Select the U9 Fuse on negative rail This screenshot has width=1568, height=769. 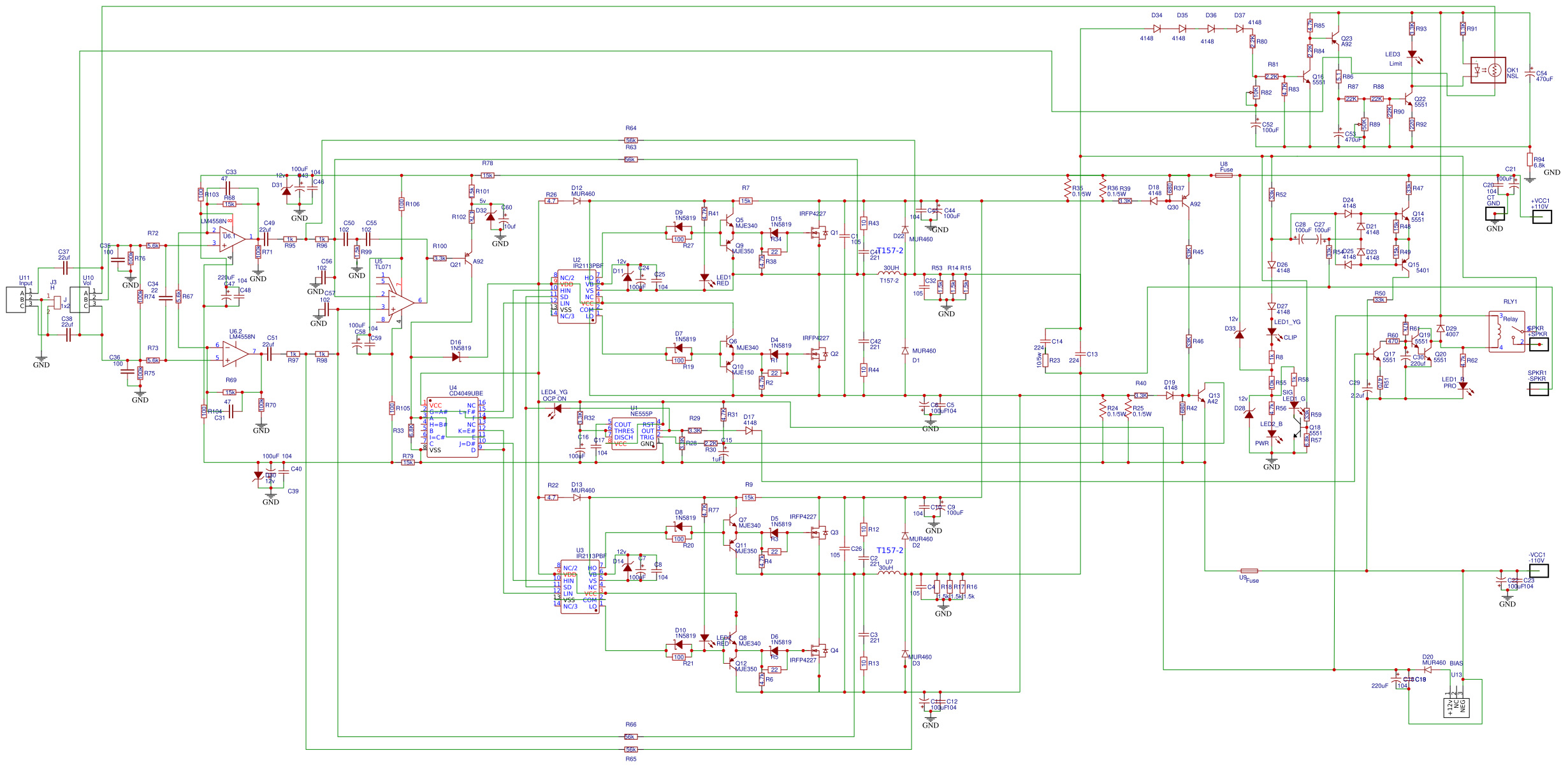click(1249, 571)
